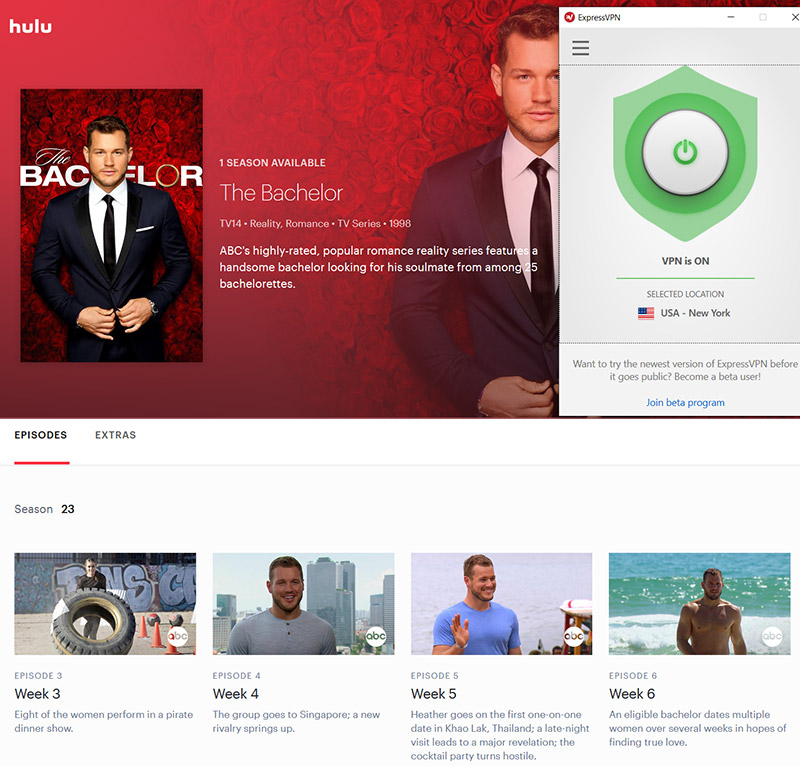Click the TV14 Reality, Romance metadata line
The image size is (800, 766).
315,224
